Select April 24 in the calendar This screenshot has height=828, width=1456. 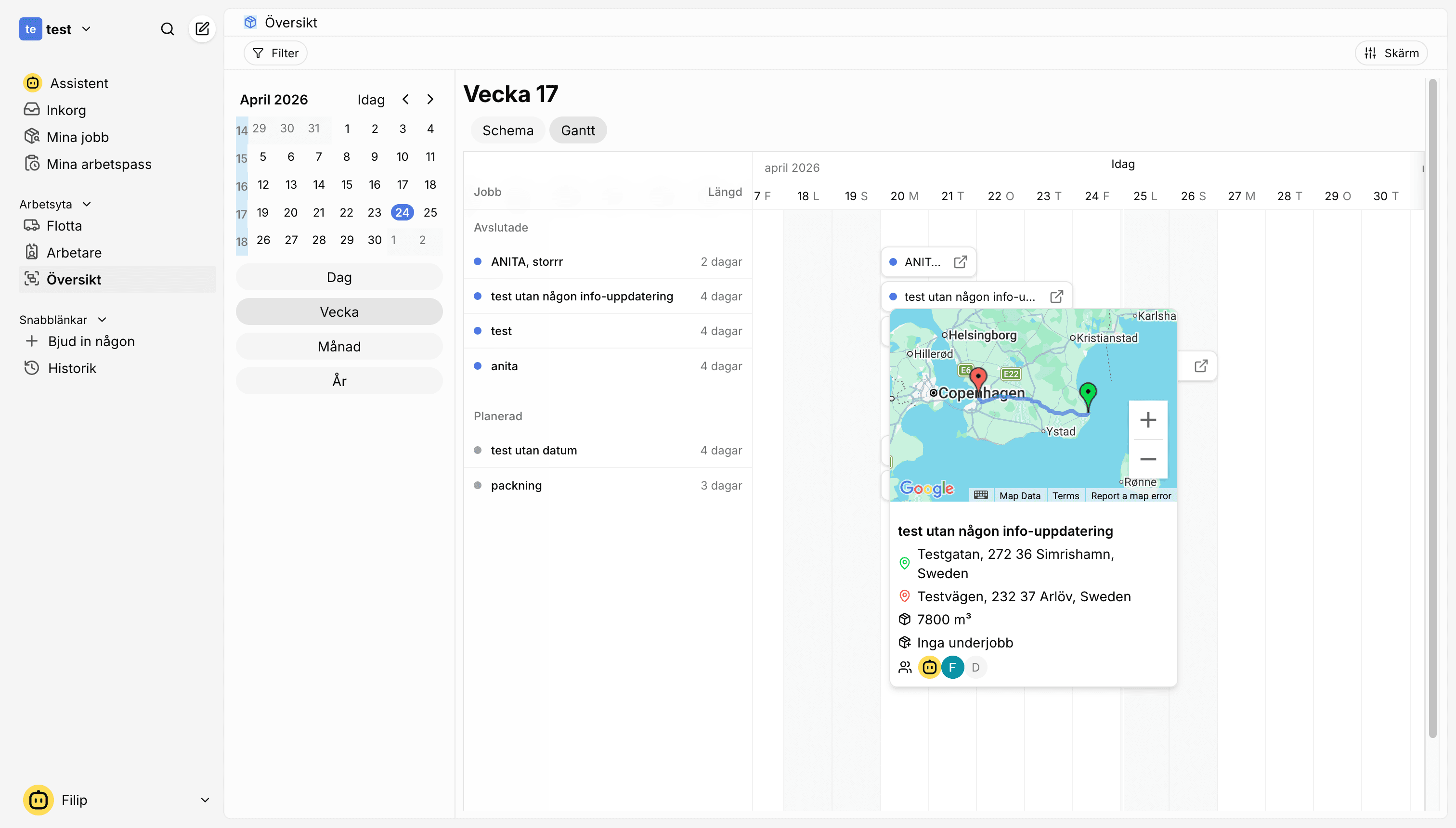[402, 212]
